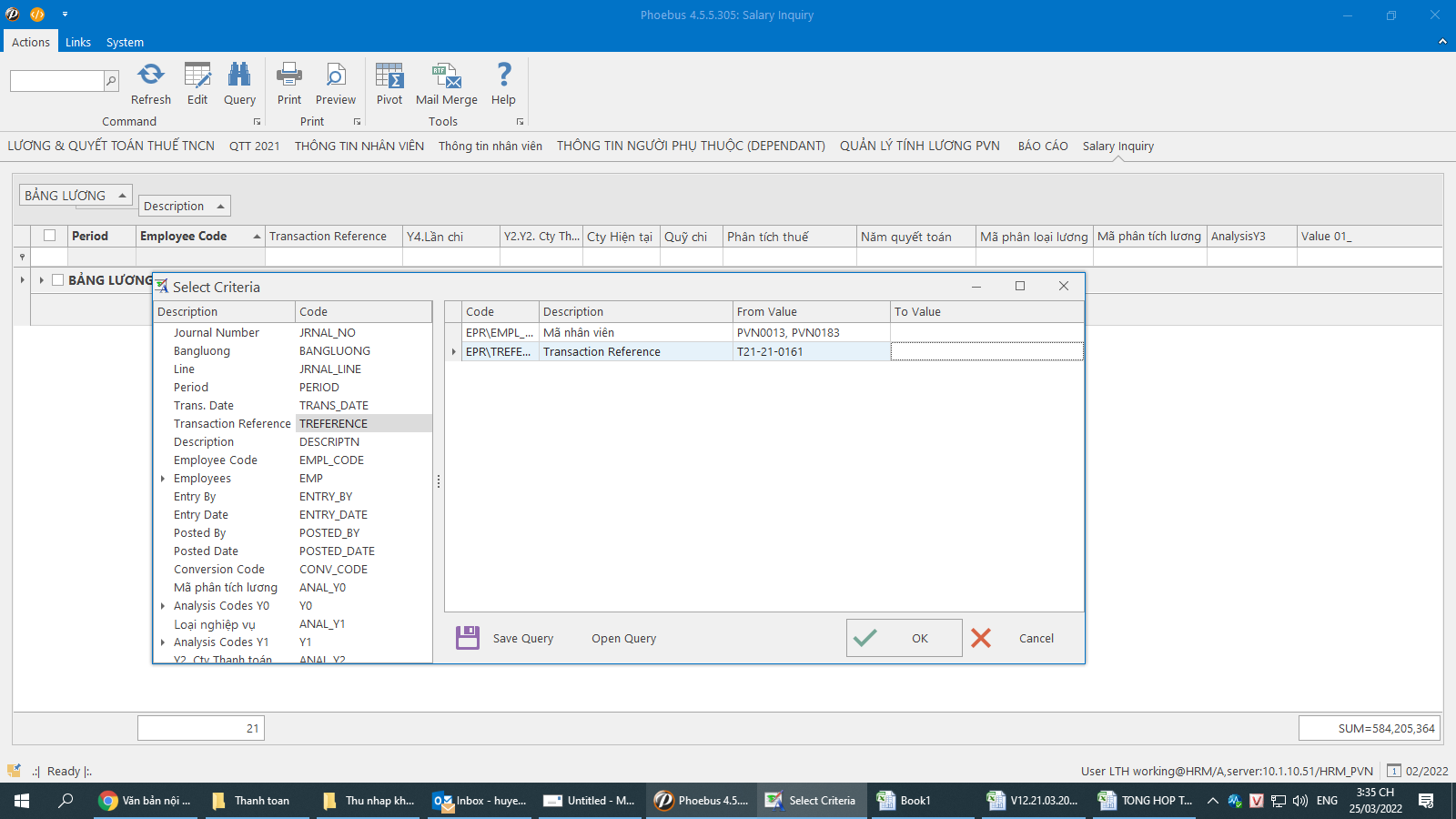
Task: Open Print Preview
Action: pyautogui.click(x=336, y=76)
